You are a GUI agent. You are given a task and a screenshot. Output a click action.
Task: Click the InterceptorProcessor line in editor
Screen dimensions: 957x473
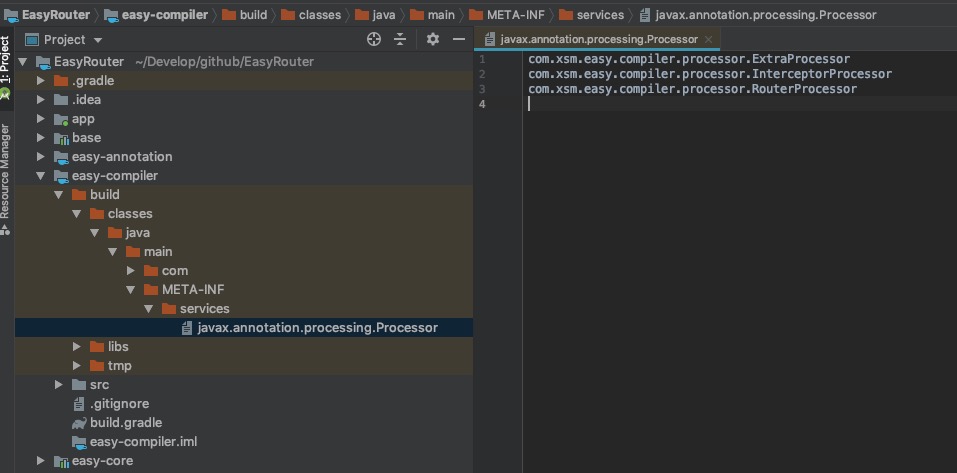(710, 74)
